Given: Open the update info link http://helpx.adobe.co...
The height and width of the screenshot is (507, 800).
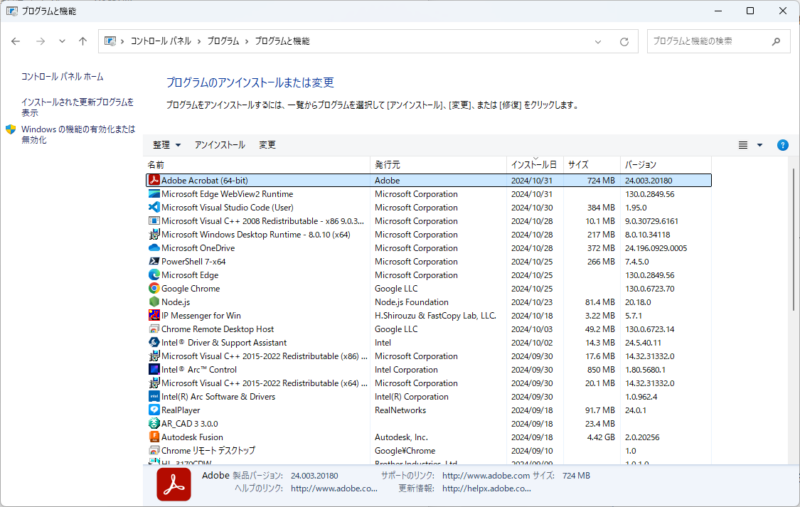Looking at the screenshot, I should 487,489.
